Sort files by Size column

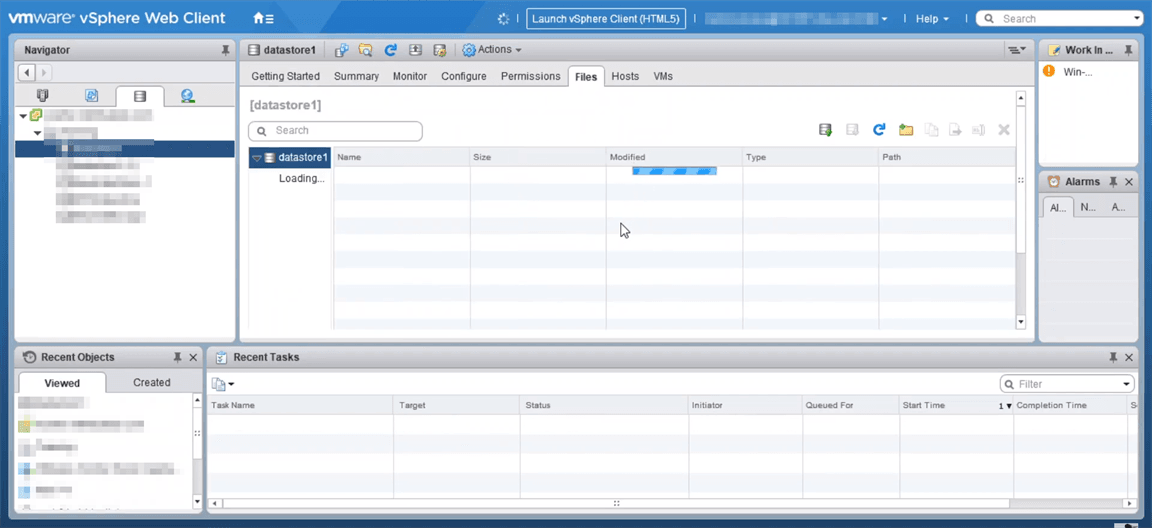coord(538,157)
